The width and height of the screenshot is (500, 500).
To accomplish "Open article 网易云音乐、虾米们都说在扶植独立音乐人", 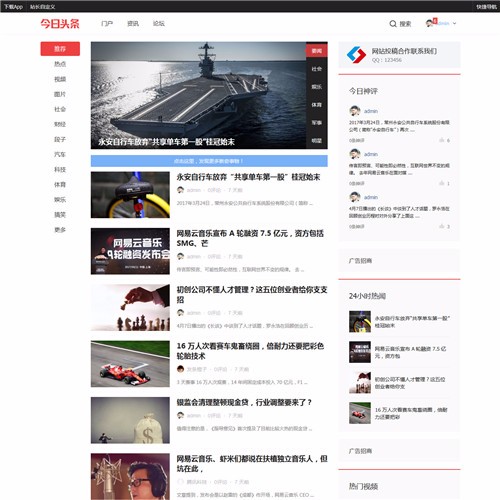I will 252,463.
